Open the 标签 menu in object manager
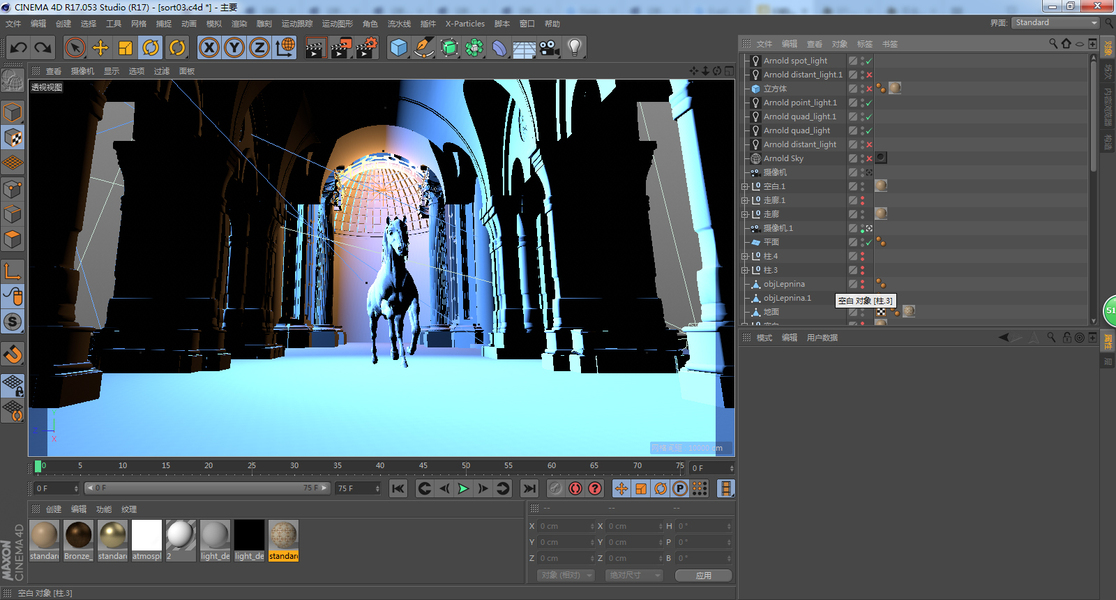Image resolution: width=1116 pixels, height=600 pixels. 865,44
